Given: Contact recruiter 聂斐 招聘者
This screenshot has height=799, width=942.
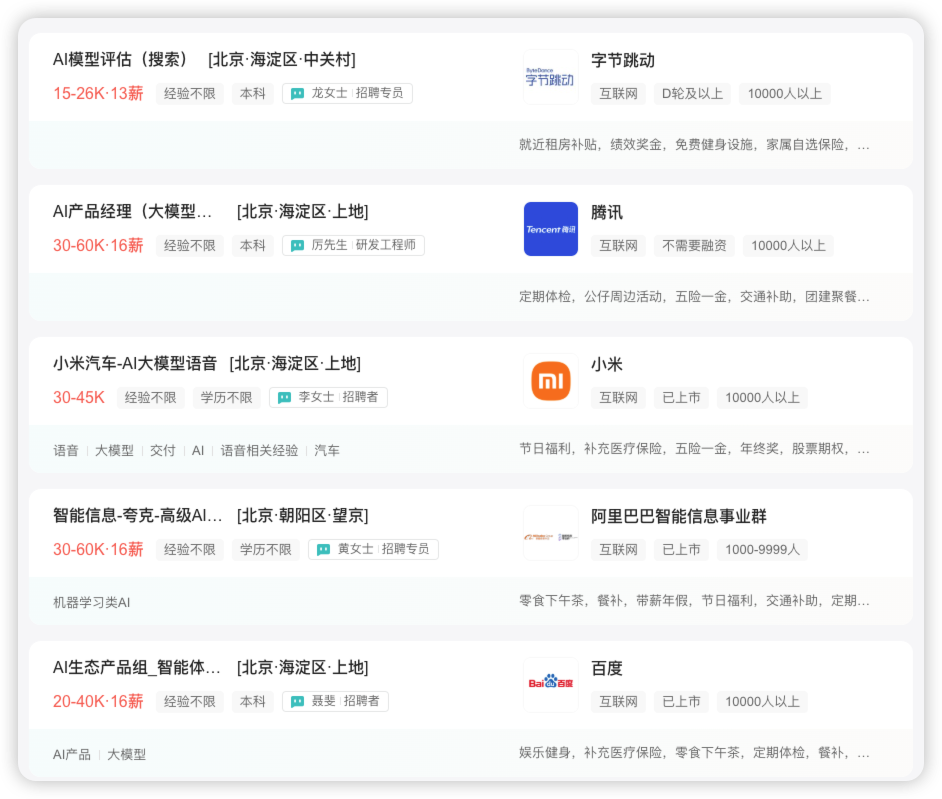Looking at the screenshot, I should [335, 701].
